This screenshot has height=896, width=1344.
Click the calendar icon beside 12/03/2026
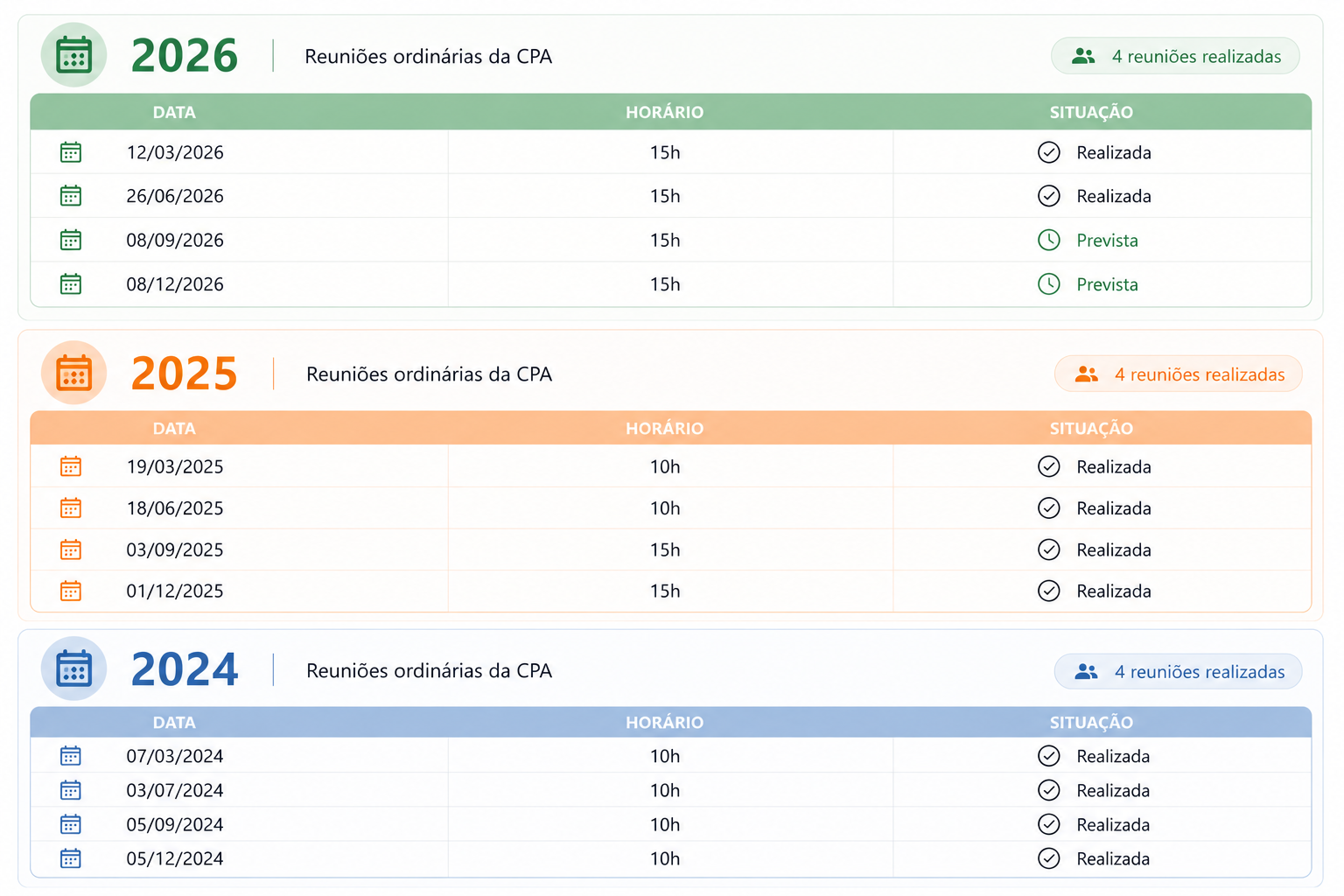(71, 152)
